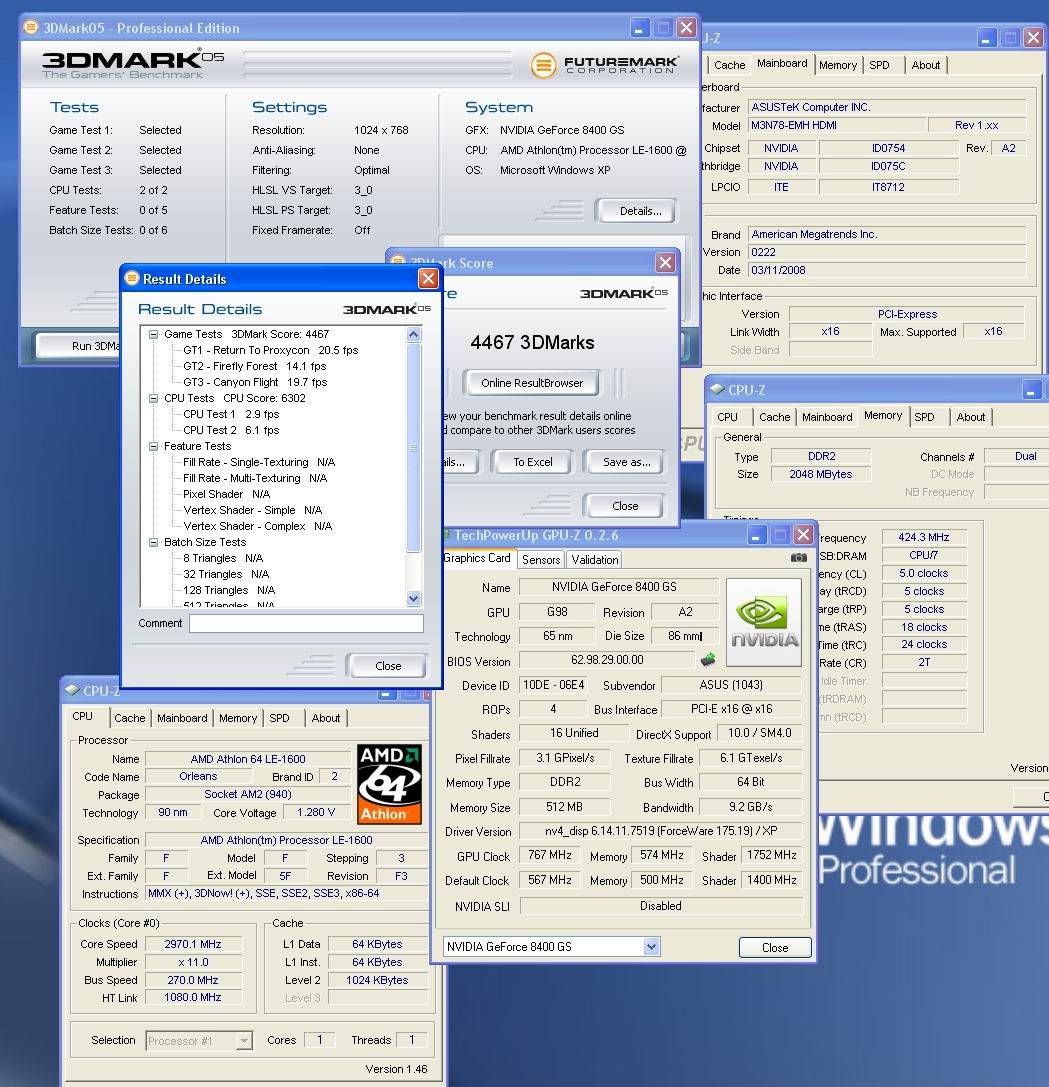The image size is (1049, 1087).
Task: Click the Close button in GPU-Z
Action: coord(774,948)
